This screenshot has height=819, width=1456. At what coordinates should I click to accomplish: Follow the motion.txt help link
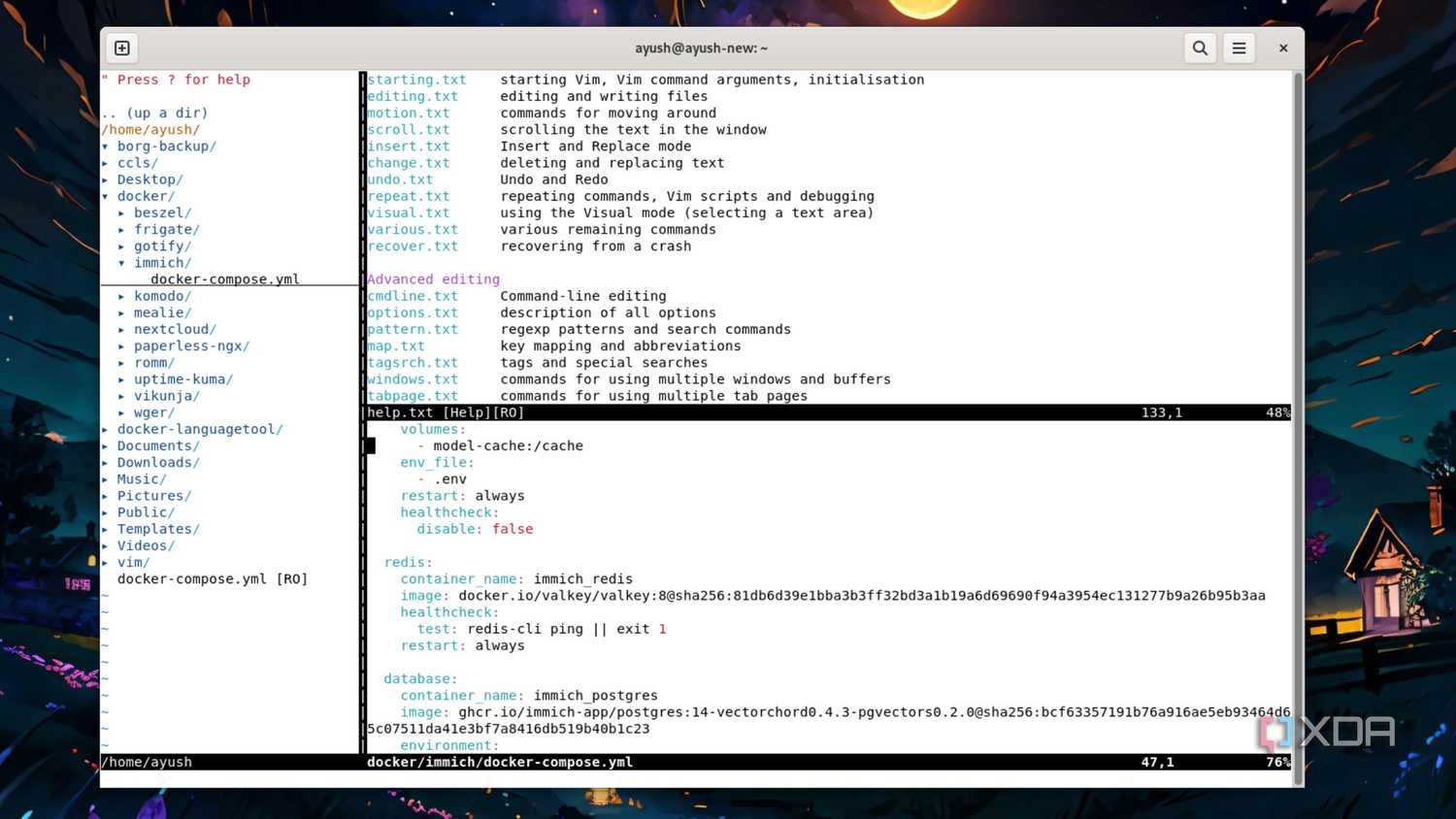pyautogui.click(x=409, y=114)
